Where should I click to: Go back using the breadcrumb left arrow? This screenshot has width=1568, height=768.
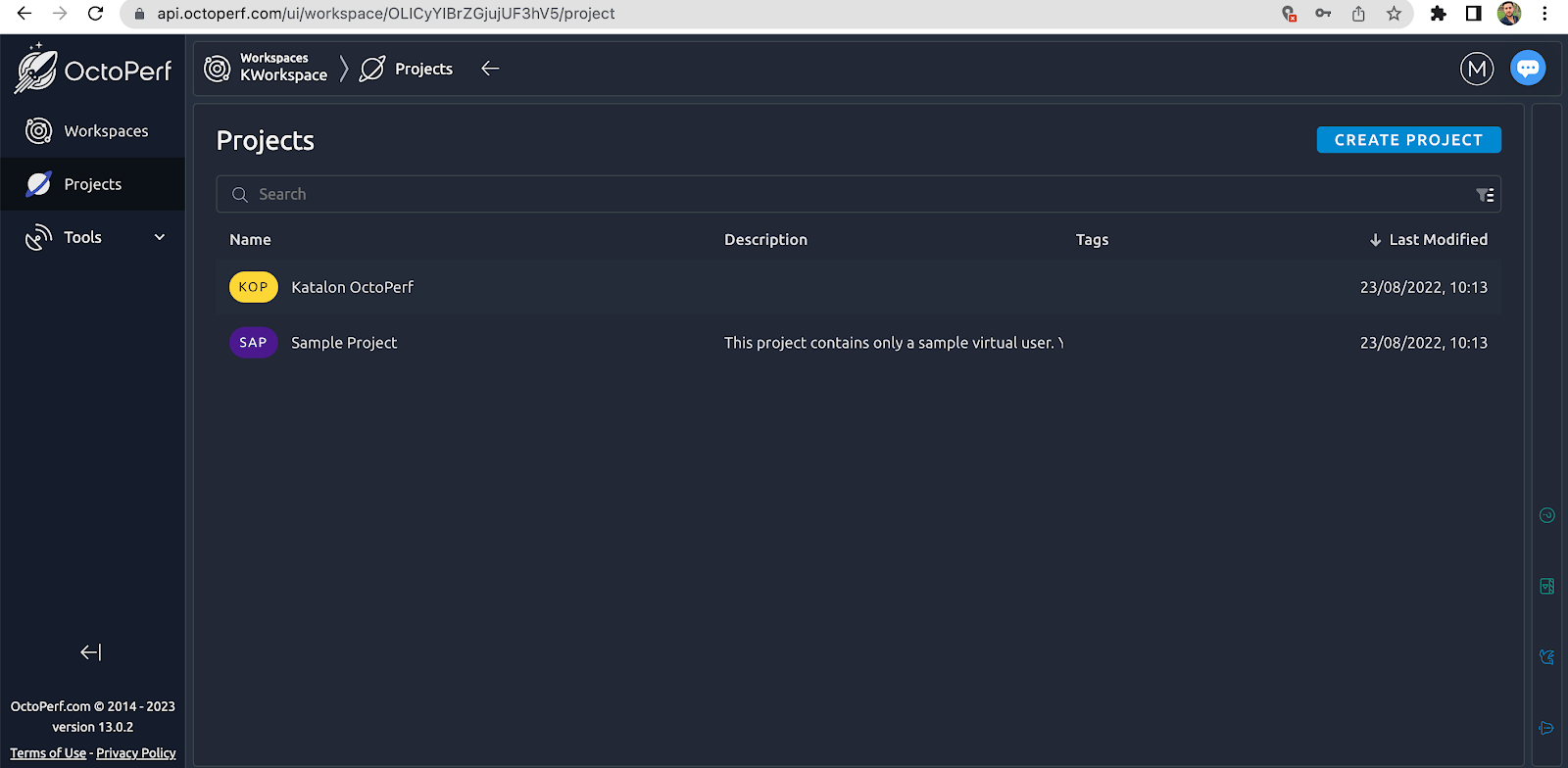point(490,69)
